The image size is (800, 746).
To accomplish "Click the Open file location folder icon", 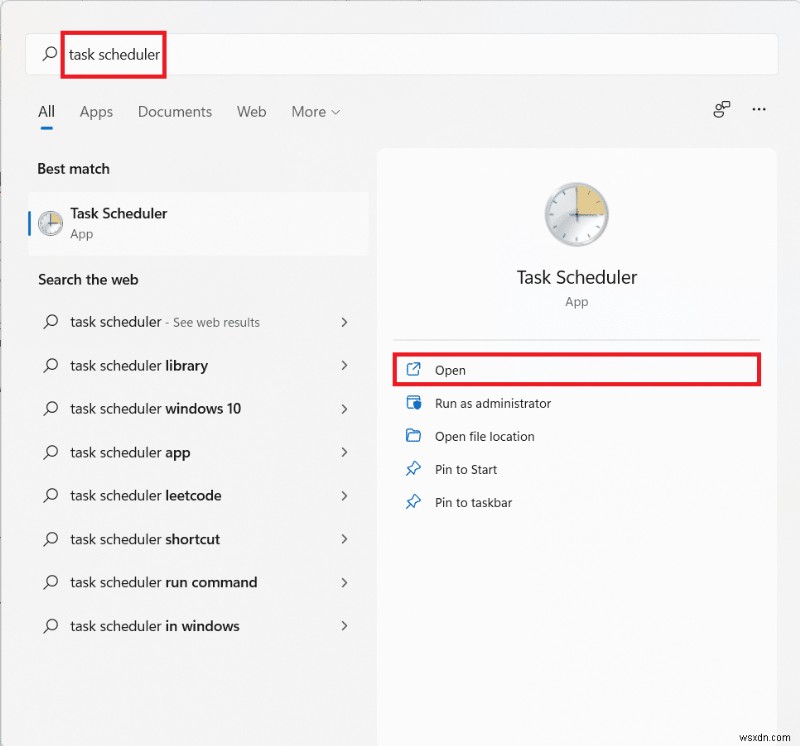I will tap(413, 436).
